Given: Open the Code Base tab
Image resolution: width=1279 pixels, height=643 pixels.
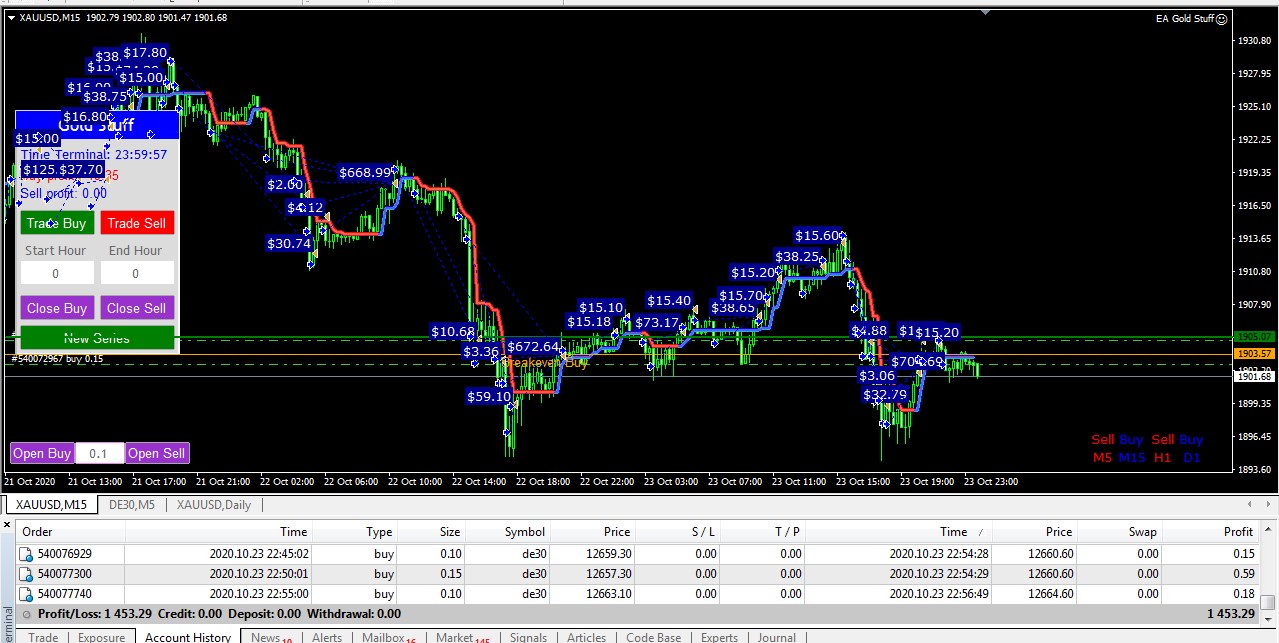Looking at the screenshot, I should pyautogui.click(x=654, y=637).
